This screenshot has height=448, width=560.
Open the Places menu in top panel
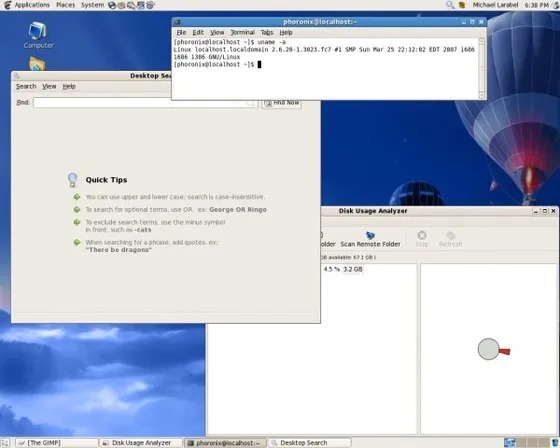(x=65, y=5)
